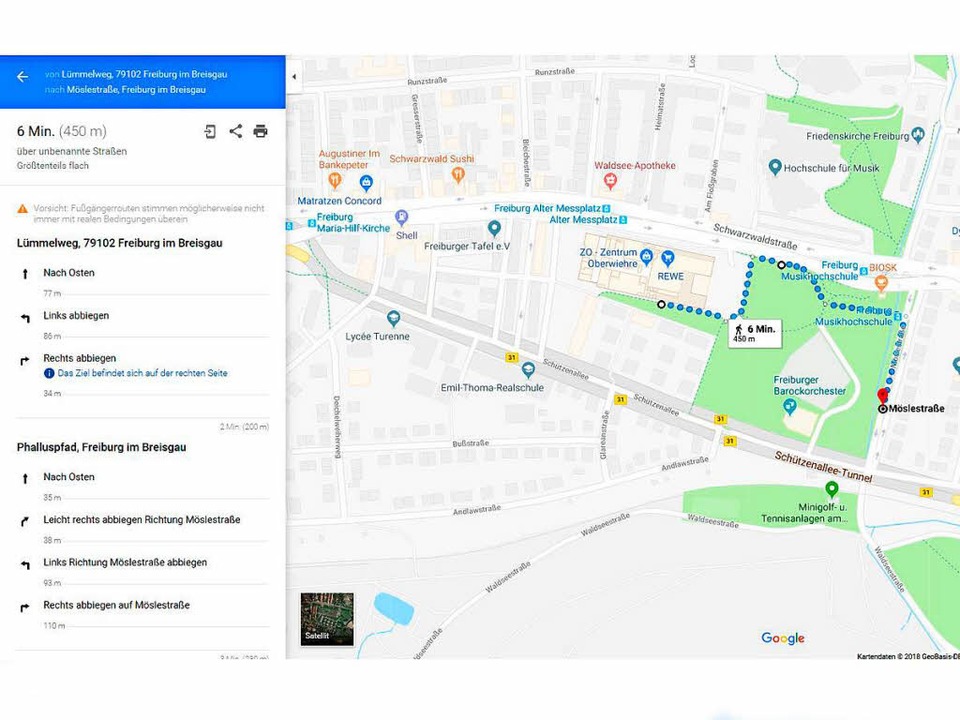Send directions to phone icon
The height and width of the screenshot is (720, 960).
(210, 131)
